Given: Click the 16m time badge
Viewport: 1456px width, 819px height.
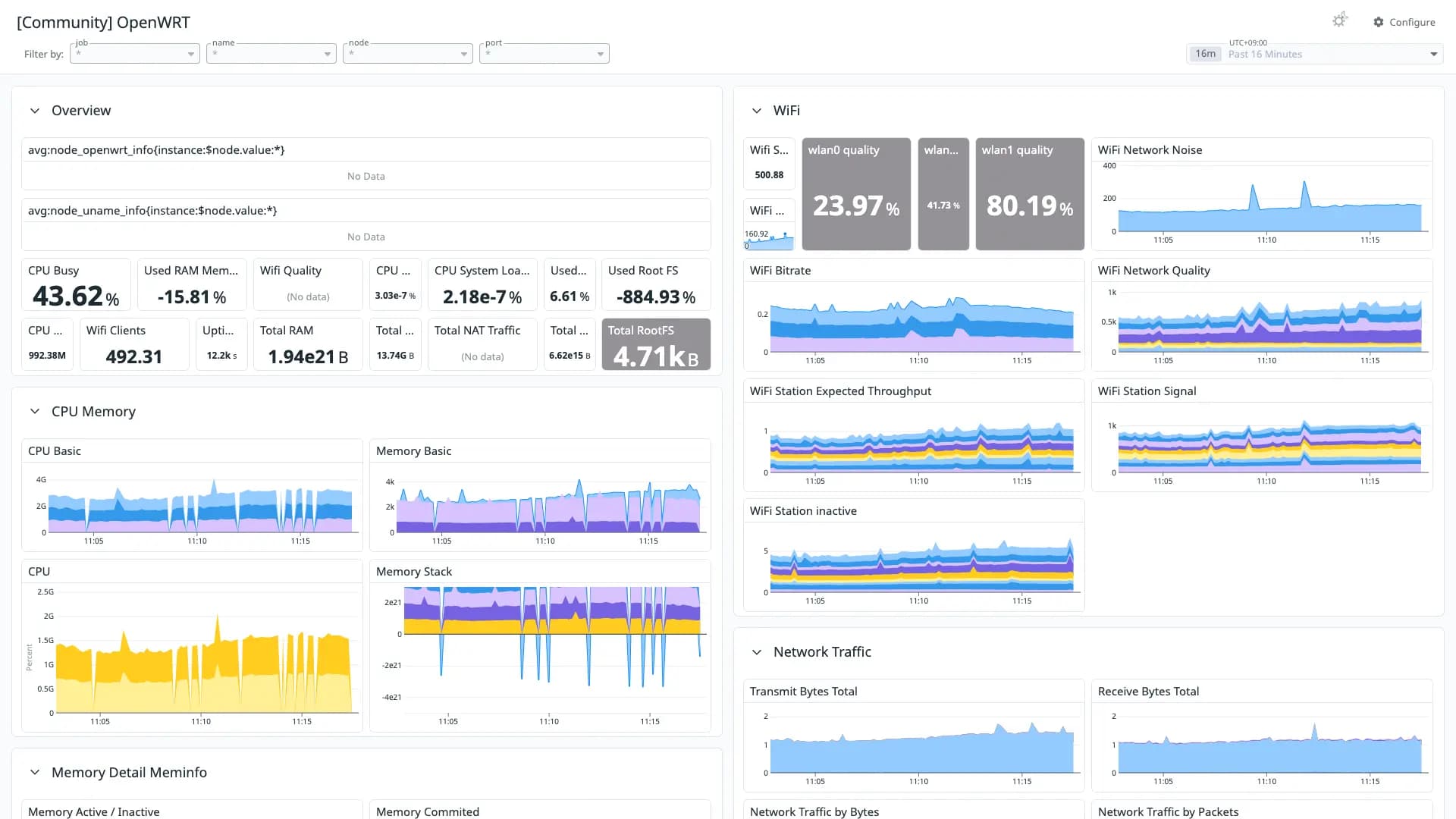Looking at the screenshot, I should click(1205, 54).
